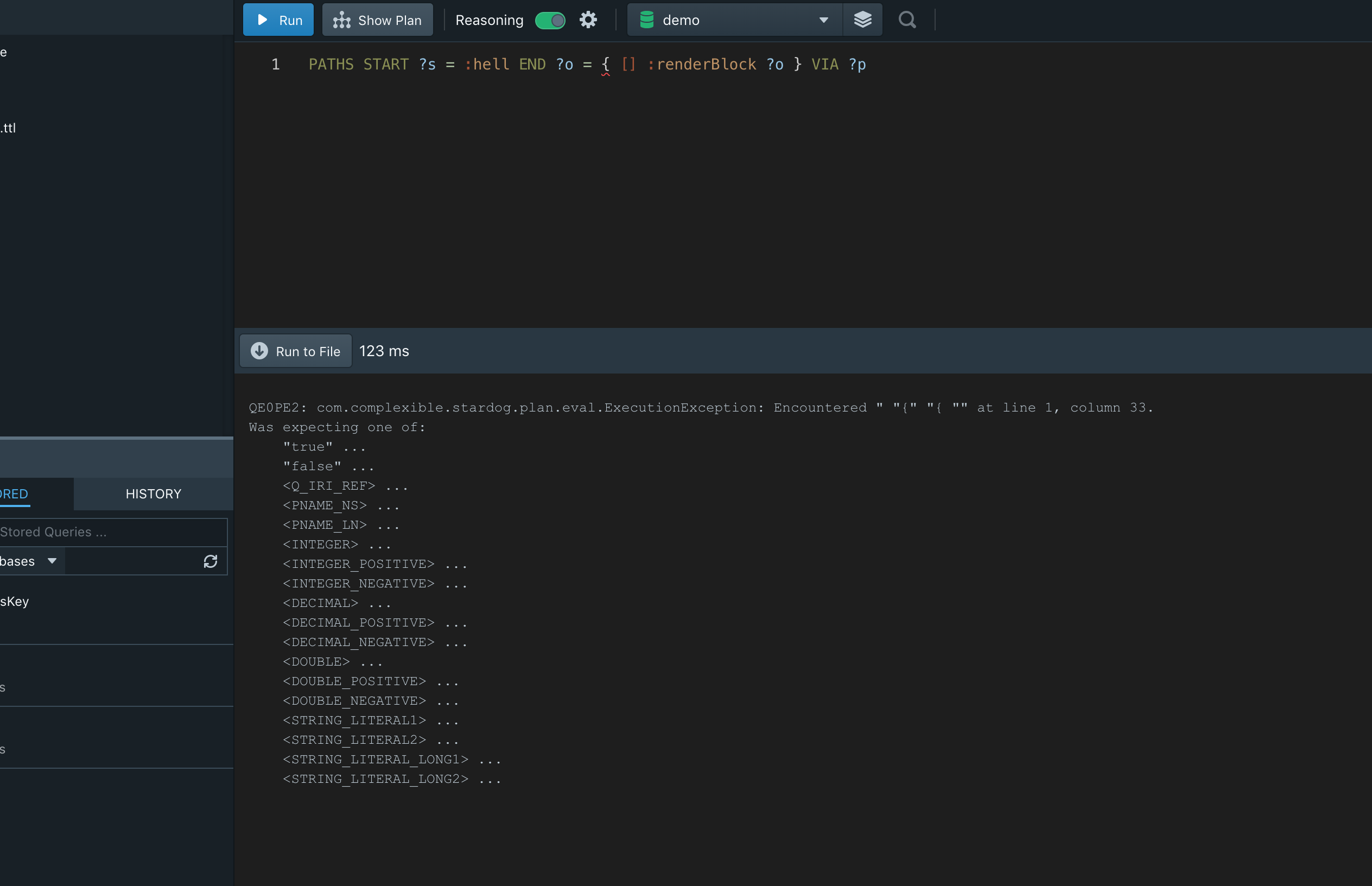
Task: Click the play triangle icon in Run
Action: pyautogui.click(x=262, y=20)
